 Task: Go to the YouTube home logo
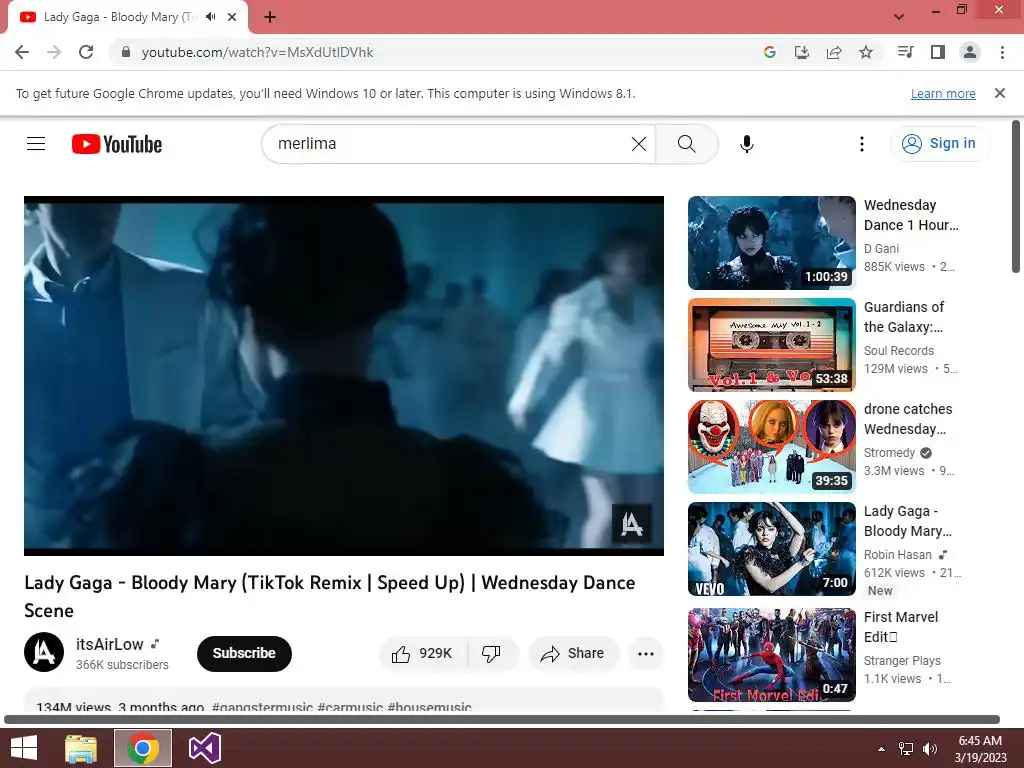(x=117, y=144)
